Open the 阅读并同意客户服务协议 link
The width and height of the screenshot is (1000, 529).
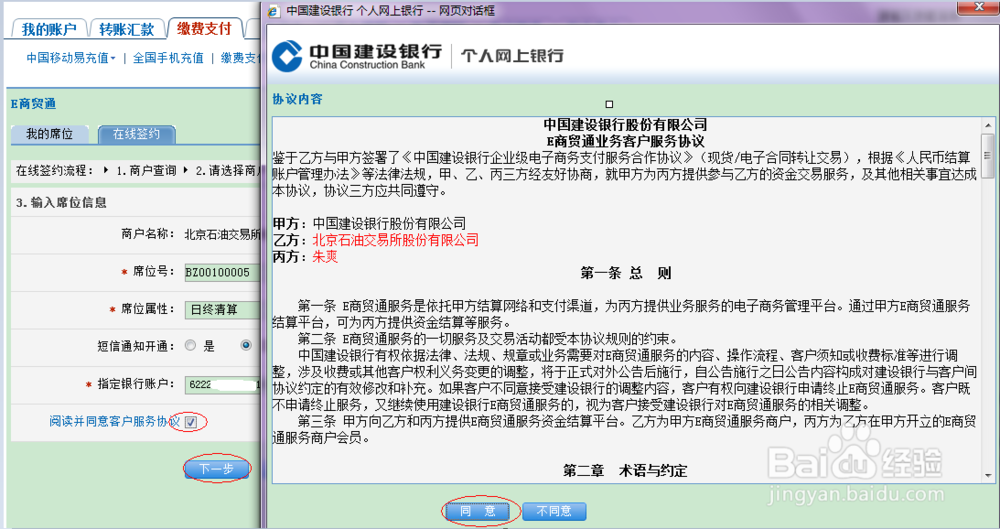coord(115,422)
